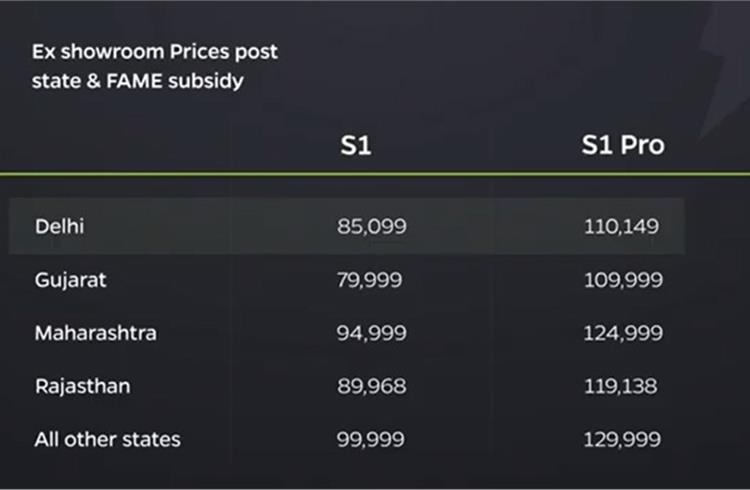Select Gujarat S1 price 79,999
Screen dimensions: 750x490
point(369,280)
